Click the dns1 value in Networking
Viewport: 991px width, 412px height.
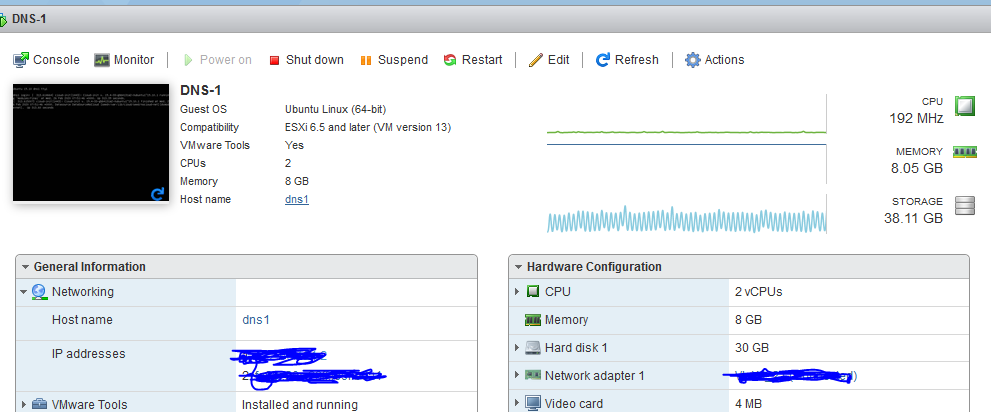[256, 320]
